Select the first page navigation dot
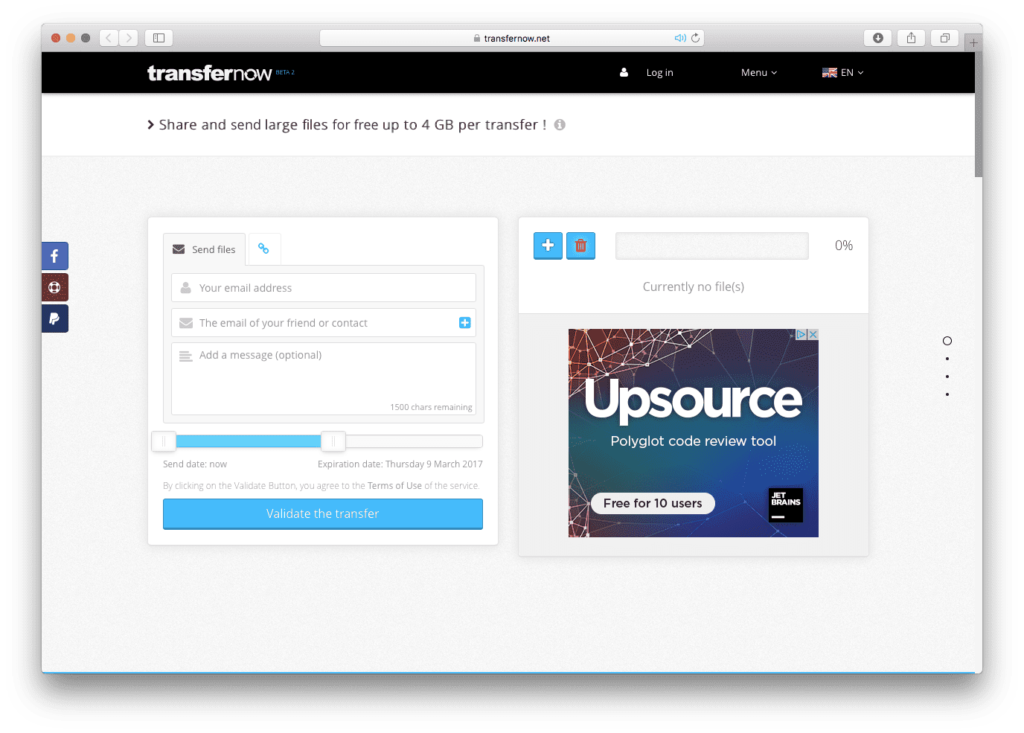This screenshot has height=733, width=1024. click(x=947, y=341)
